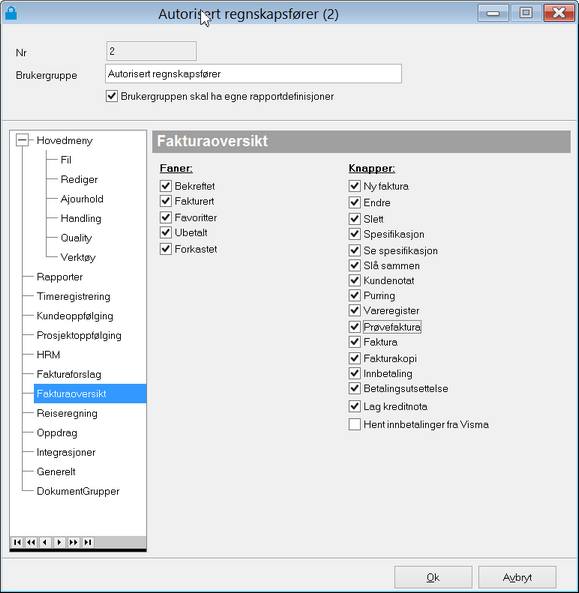Select Handling in the tree
The width and height of the screenshot is (579, 593).
(81, 218)
